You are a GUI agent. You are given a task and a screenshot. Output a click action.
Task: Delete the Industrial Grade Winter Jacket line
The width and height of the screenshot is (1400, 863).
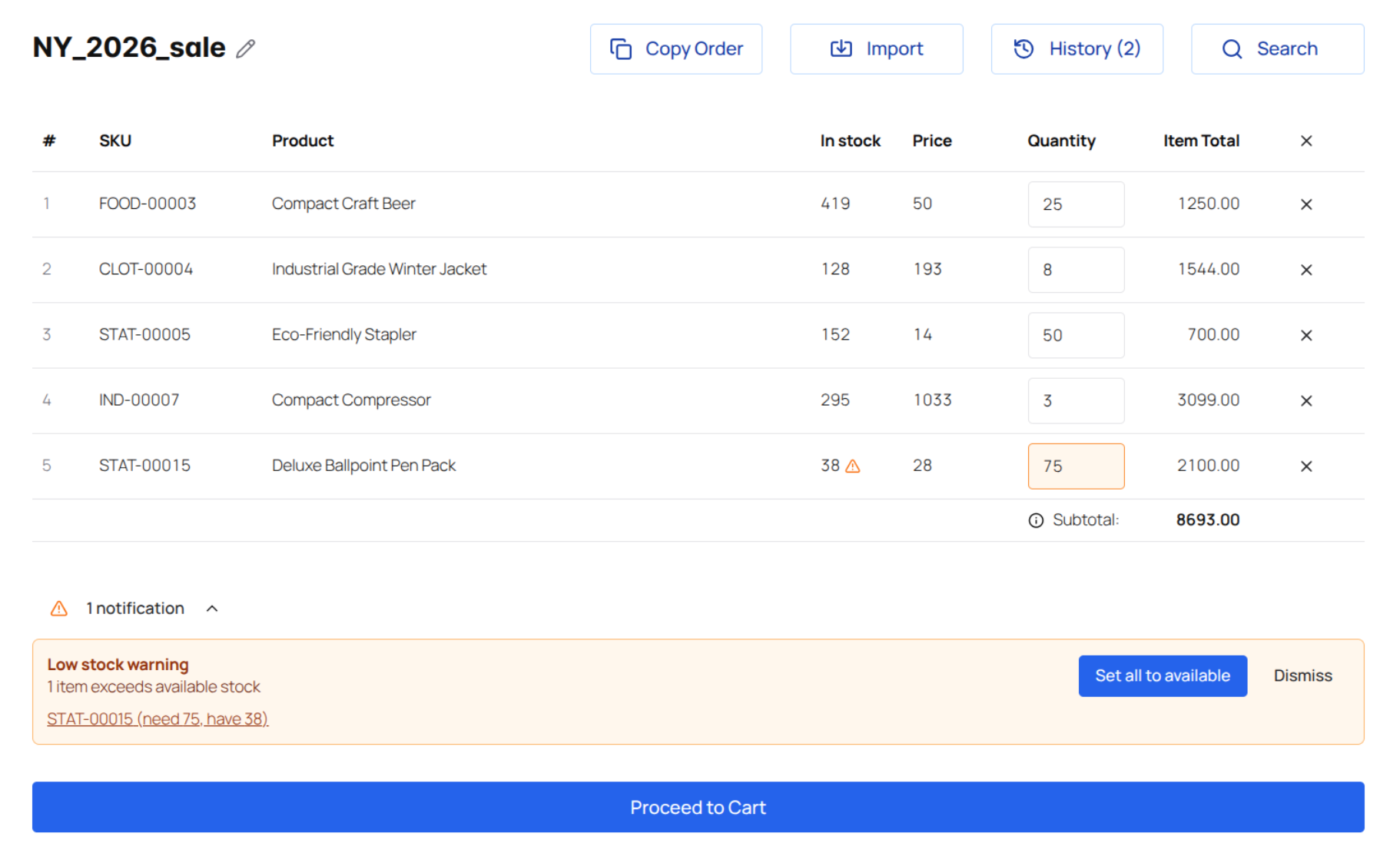(1305, 270)
